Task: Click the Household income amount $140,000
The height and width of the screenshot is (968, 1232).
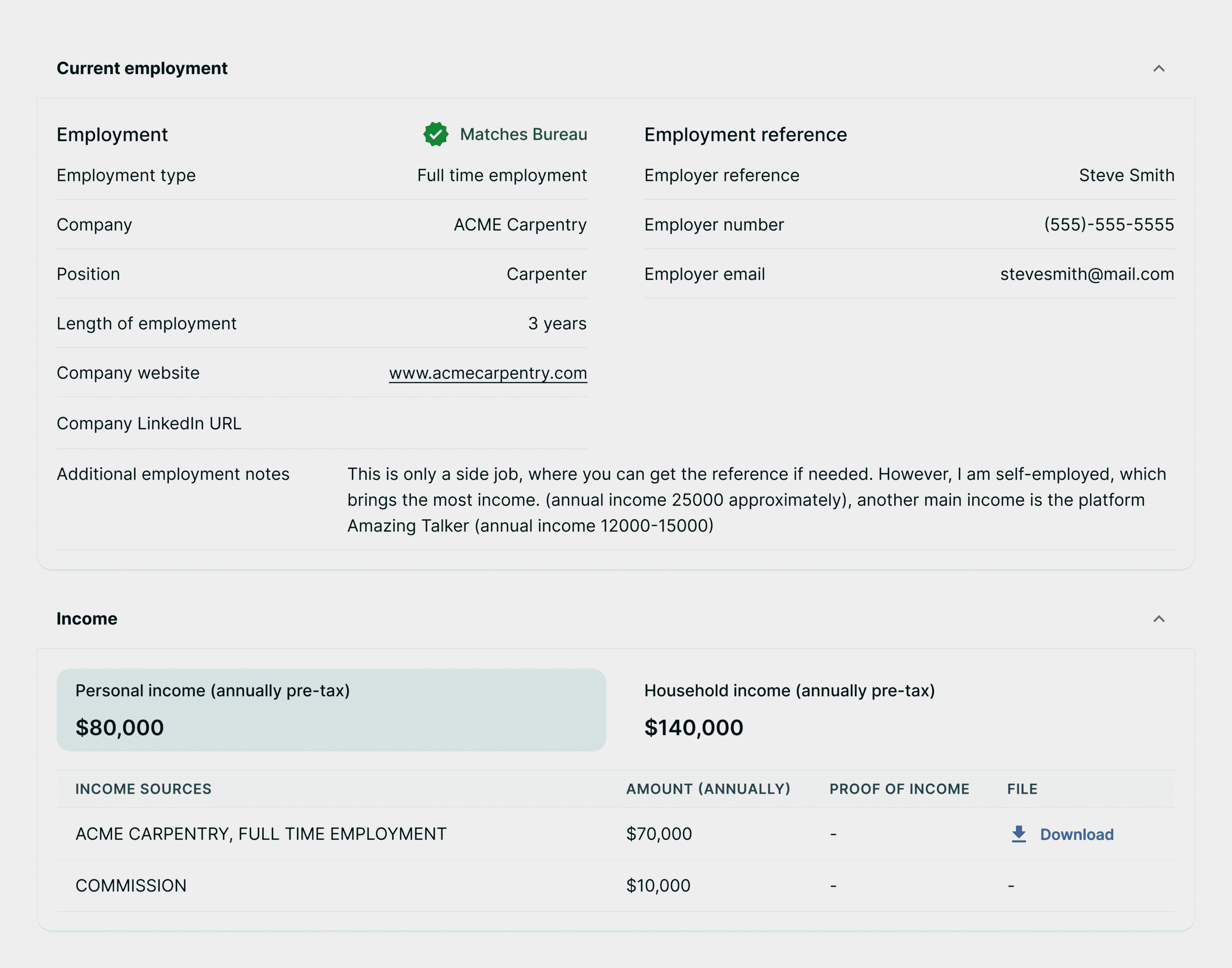Action: (x=693, y=728)
